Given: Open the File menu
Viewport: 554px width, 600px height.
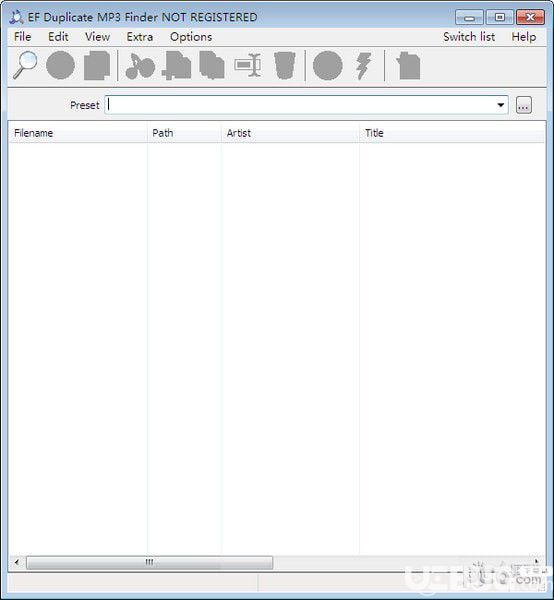Looking at the screenshot, I should [x=23, y=37].
